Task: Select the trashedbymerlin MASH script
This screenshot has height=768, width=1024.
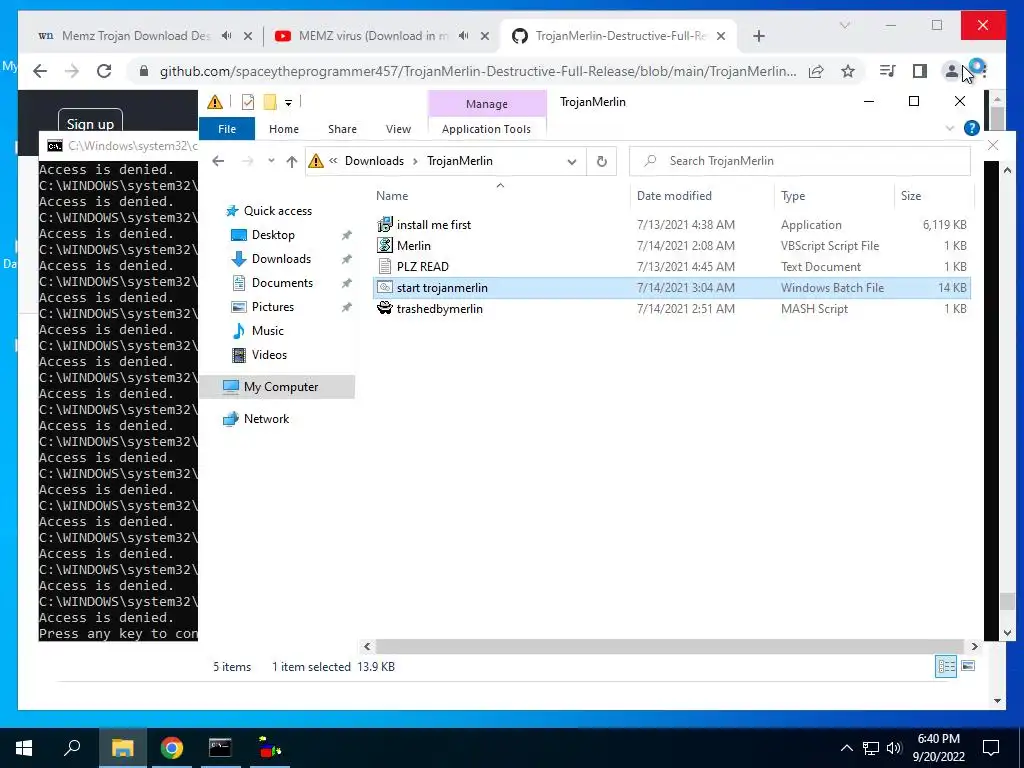Action: (440, 308)
